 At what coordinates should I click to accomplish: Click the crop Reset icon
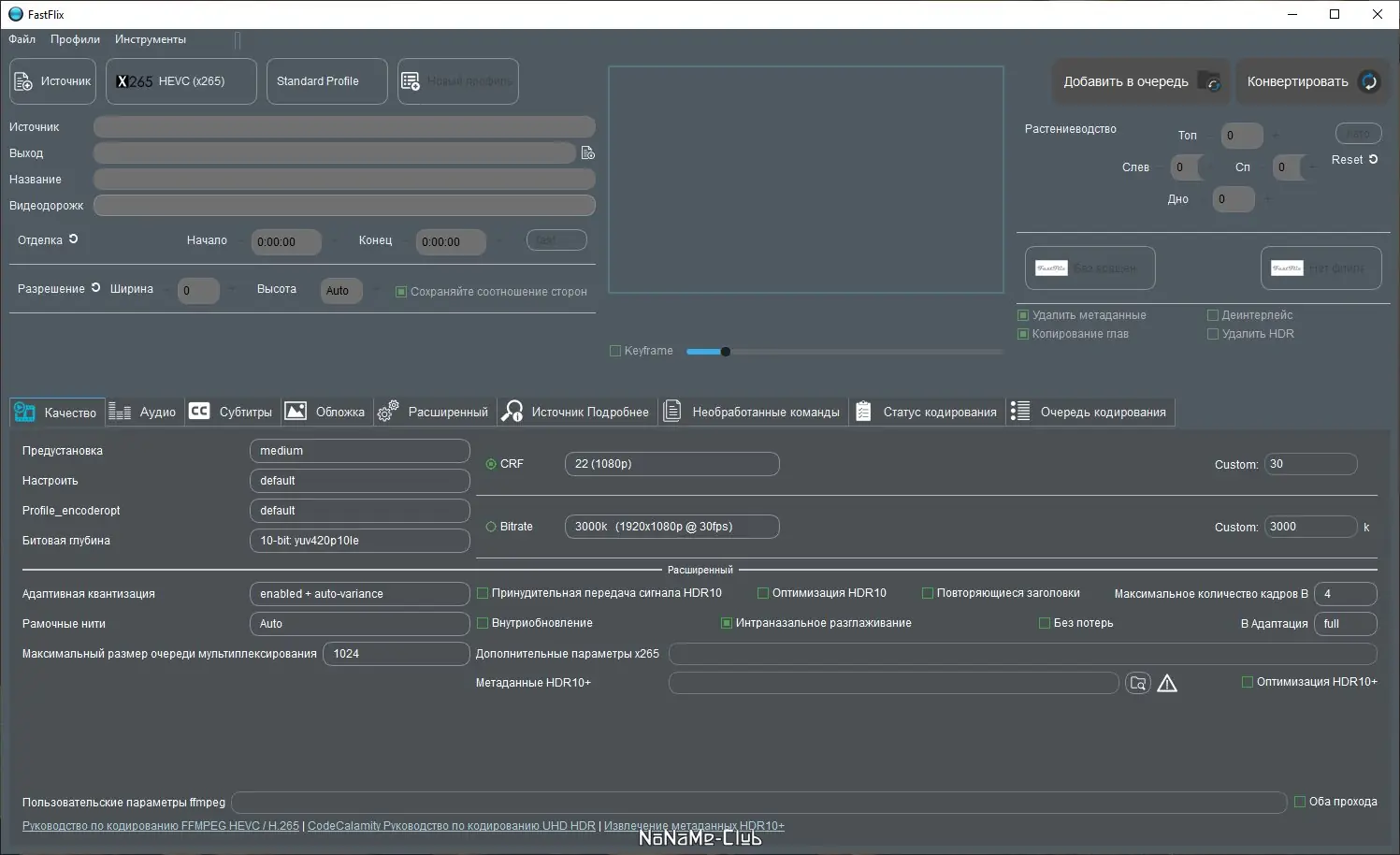coord(1373,159)
